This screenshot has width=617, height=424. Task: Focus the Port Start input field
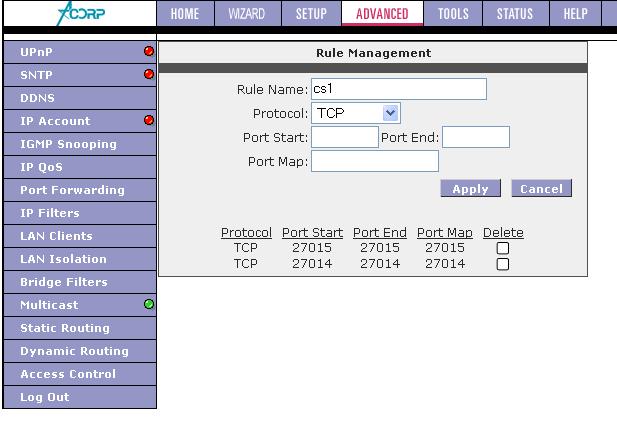click(345, 137)
